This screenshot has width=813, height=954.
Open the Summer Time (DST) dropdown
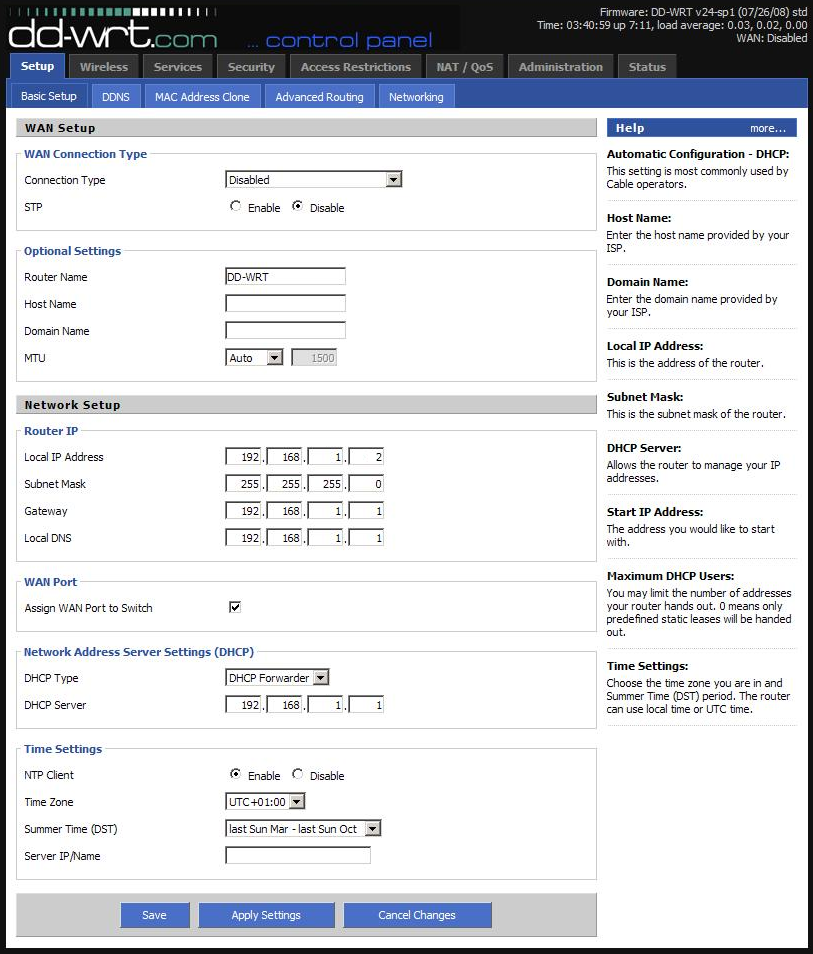pos(303,828)
